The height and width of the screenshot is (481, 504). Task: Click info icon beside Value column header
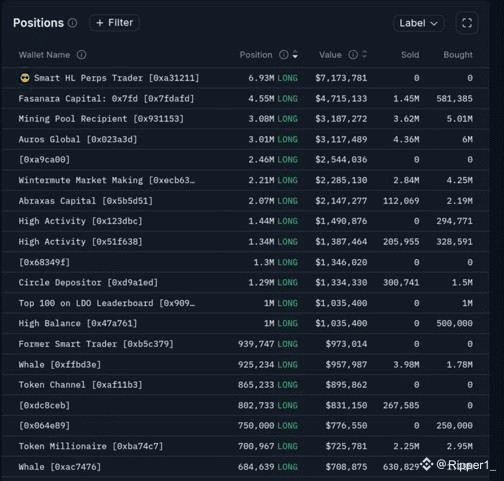coord(353,55)
